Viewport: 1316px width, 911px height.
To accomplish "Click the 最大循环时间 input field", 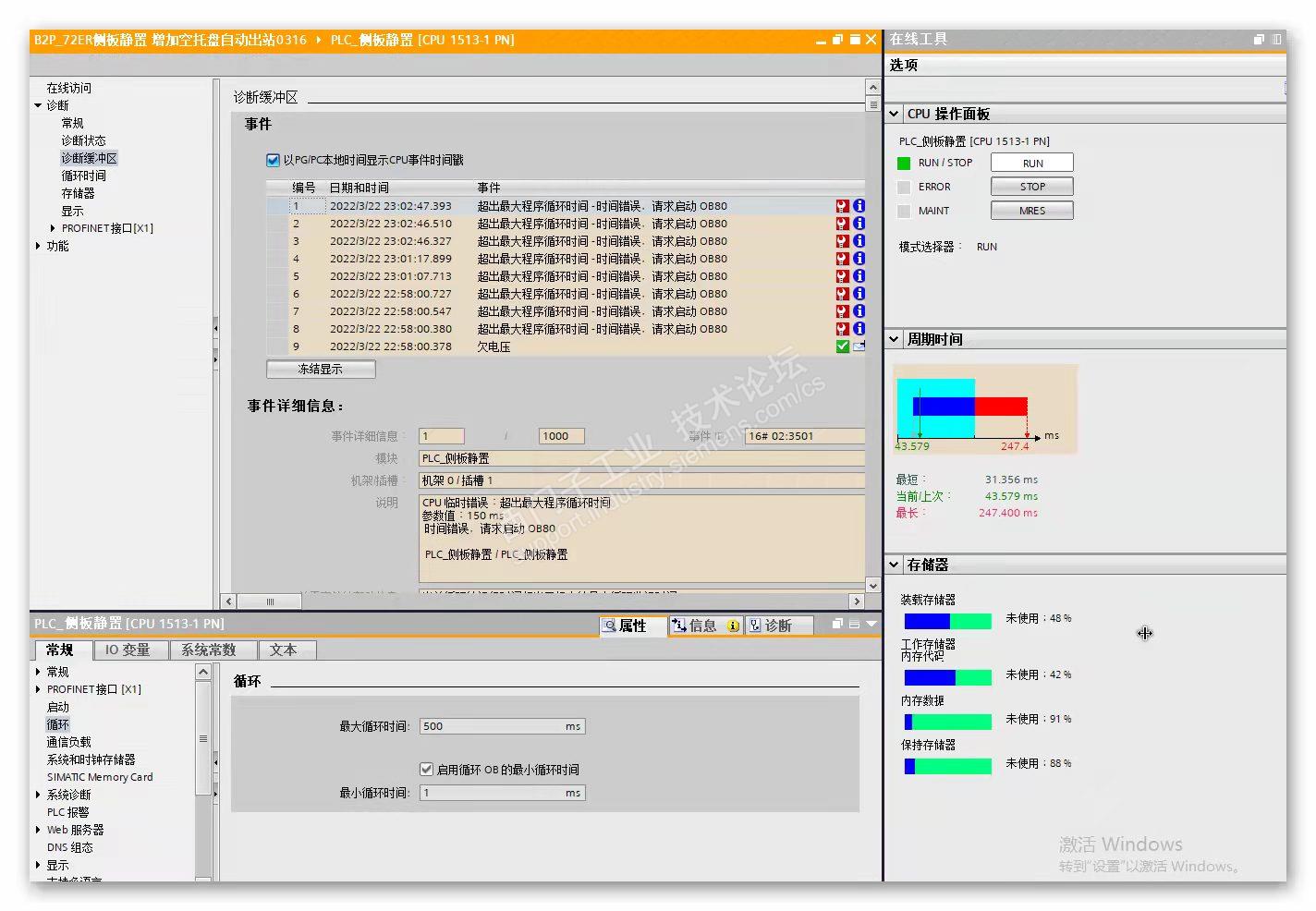I will tap(502, 726).
